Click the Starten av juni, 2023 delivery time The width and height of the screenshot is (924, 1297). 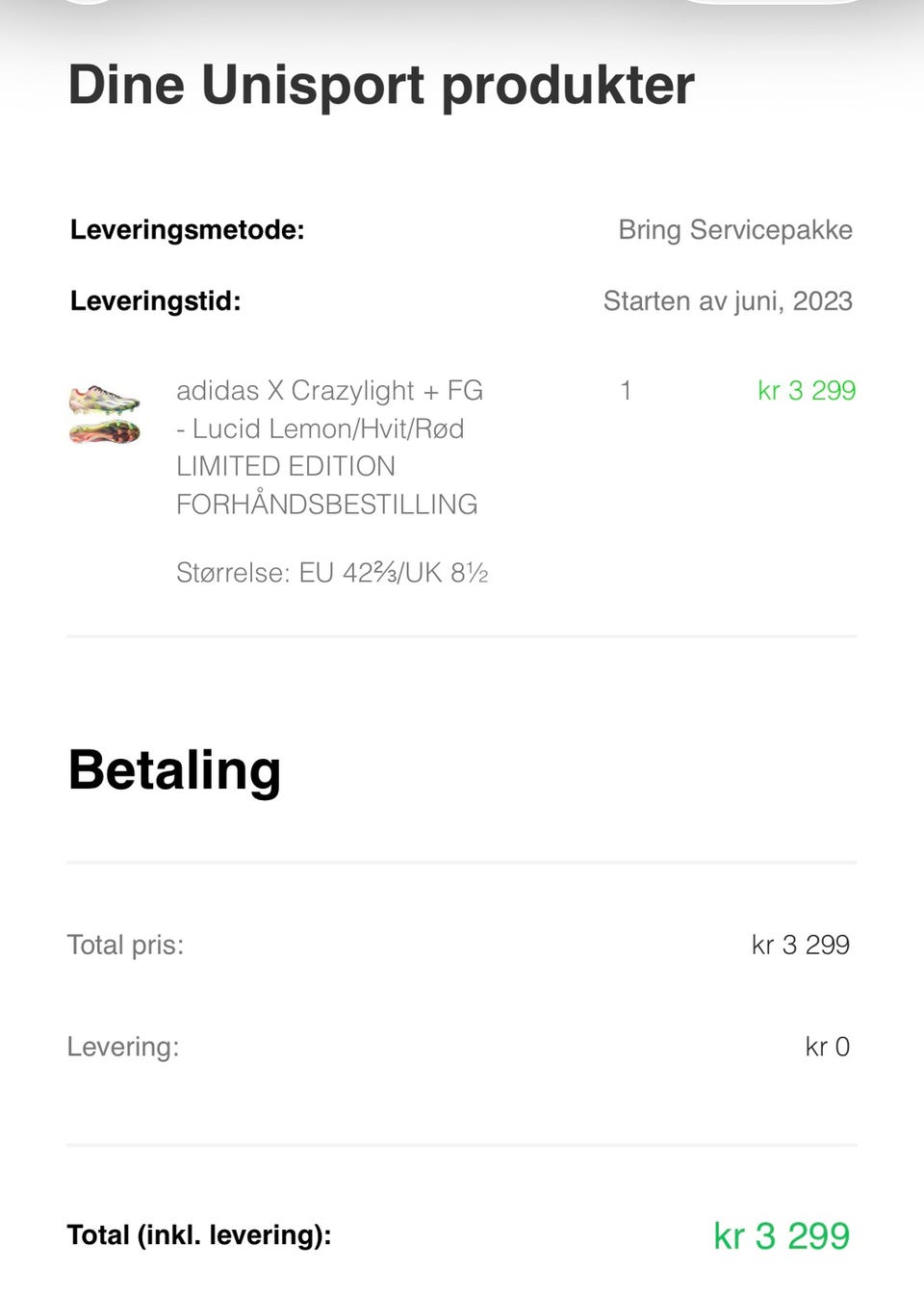(728, 301)
